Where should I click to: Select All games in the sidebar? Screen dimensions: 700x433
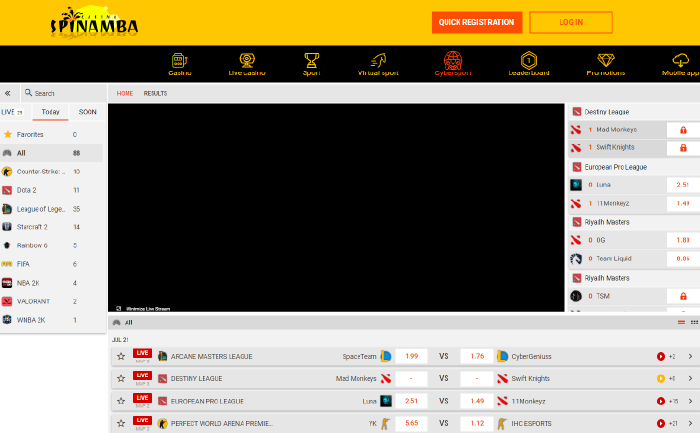pyautogui.click(x=51, y=153)
